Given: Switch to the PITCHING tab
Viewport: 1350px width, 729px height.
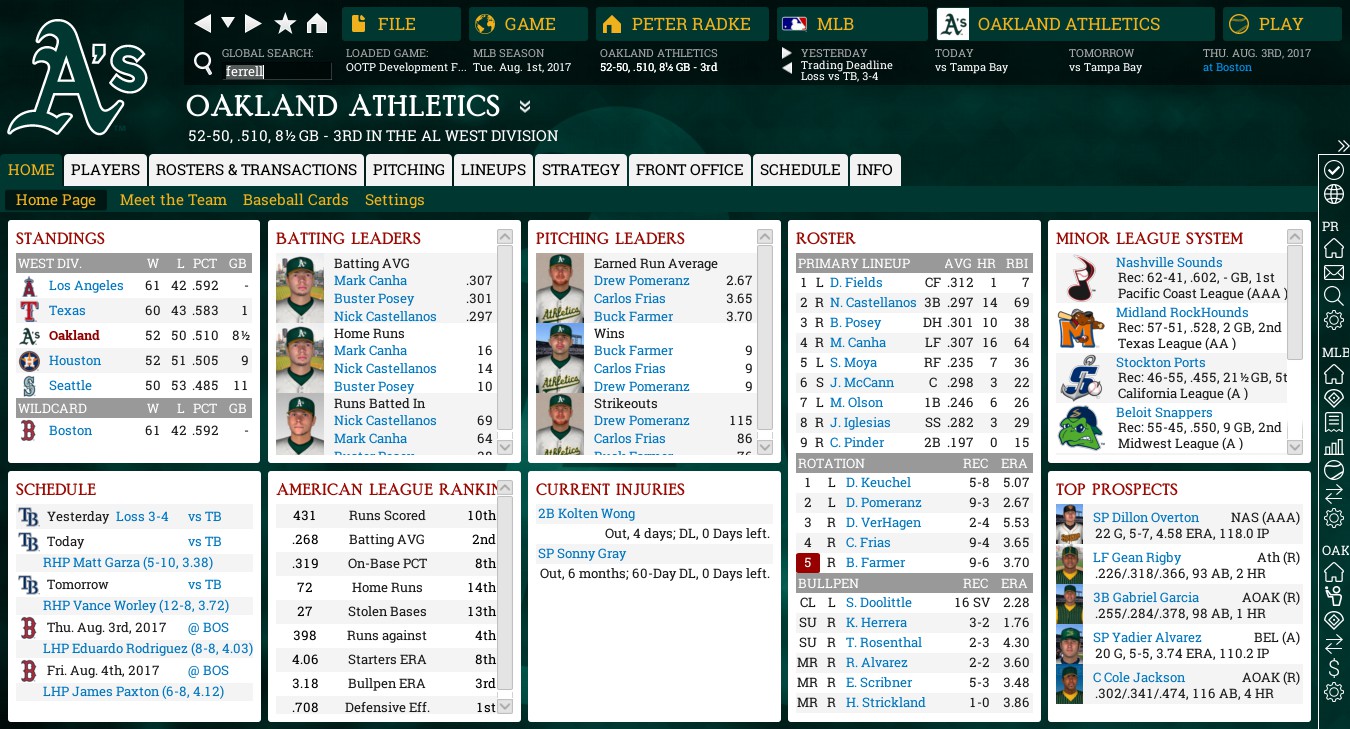Looking at the screenshot, I should point(409,170).
